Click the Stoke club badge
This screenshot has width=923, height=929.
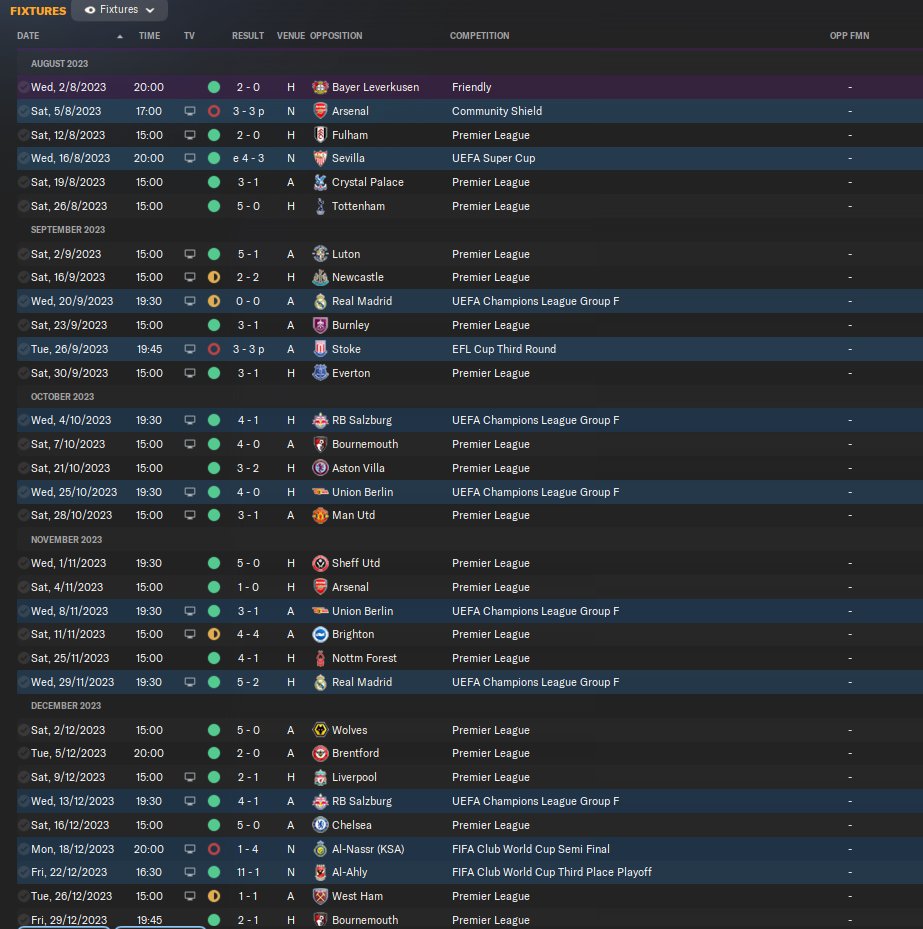click(320, 349)
